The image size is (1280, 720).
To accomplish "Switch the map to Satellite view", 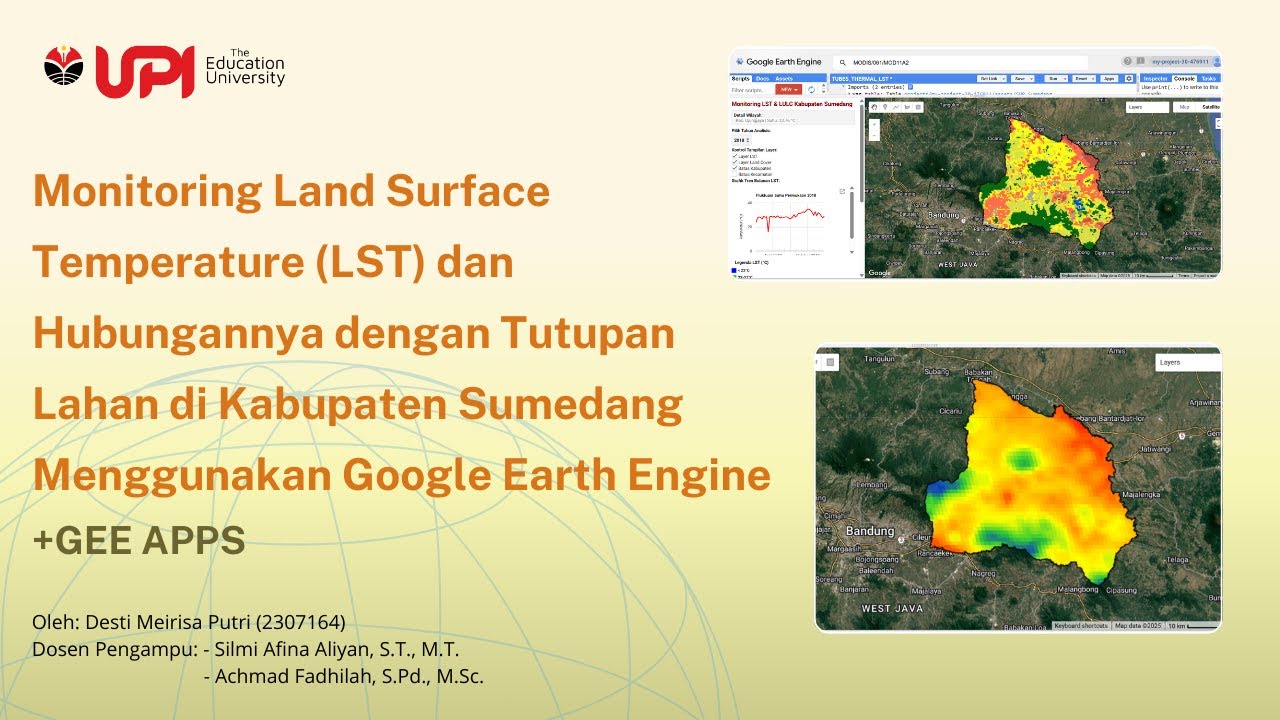I will click(1209, 107).
